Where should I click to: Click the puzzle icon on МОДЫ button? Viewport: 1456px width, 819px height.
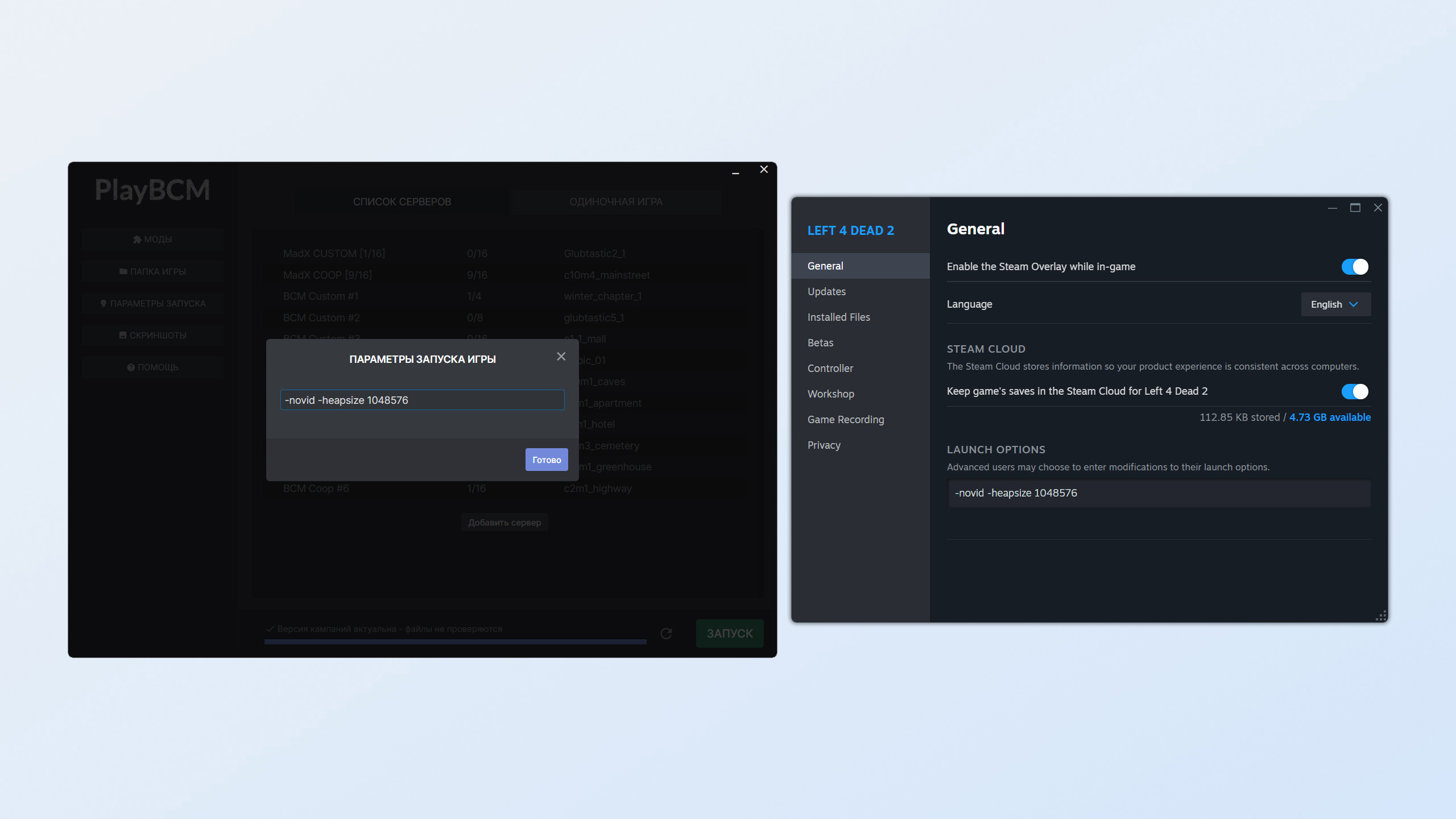(x=137, y=239)
